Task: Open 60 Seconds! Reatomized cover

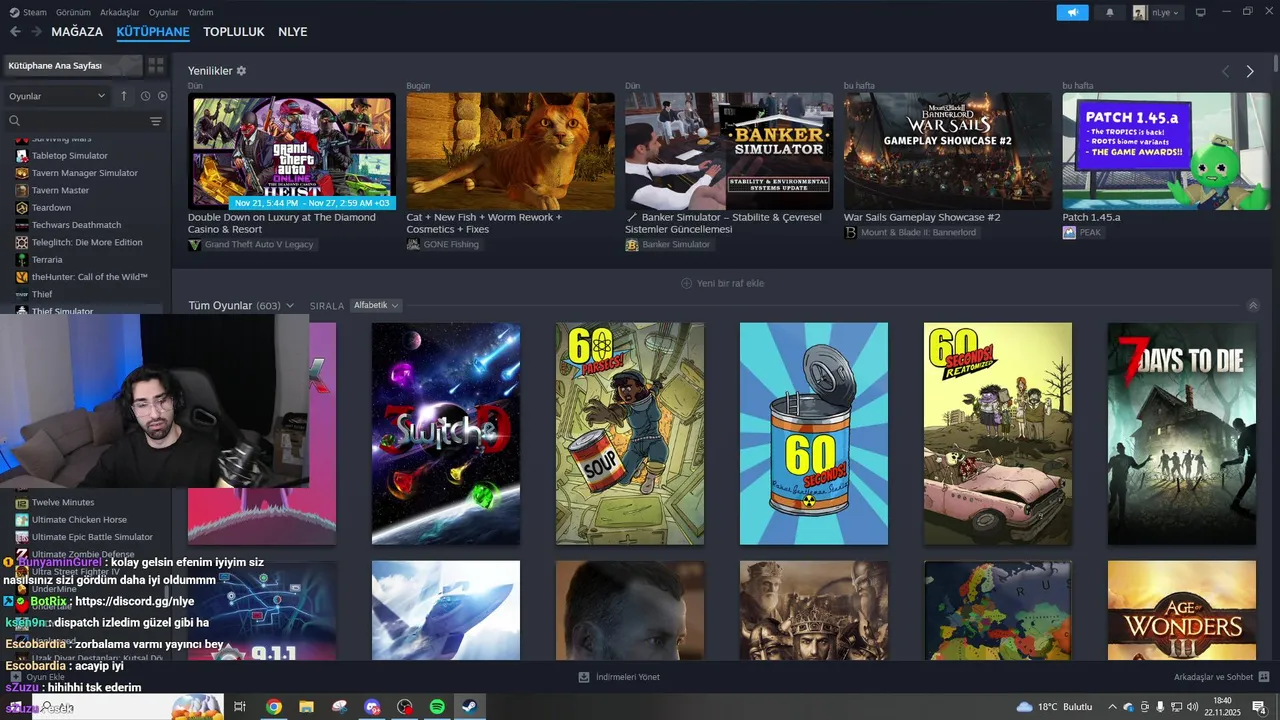Action: click(x=998, y=434)
